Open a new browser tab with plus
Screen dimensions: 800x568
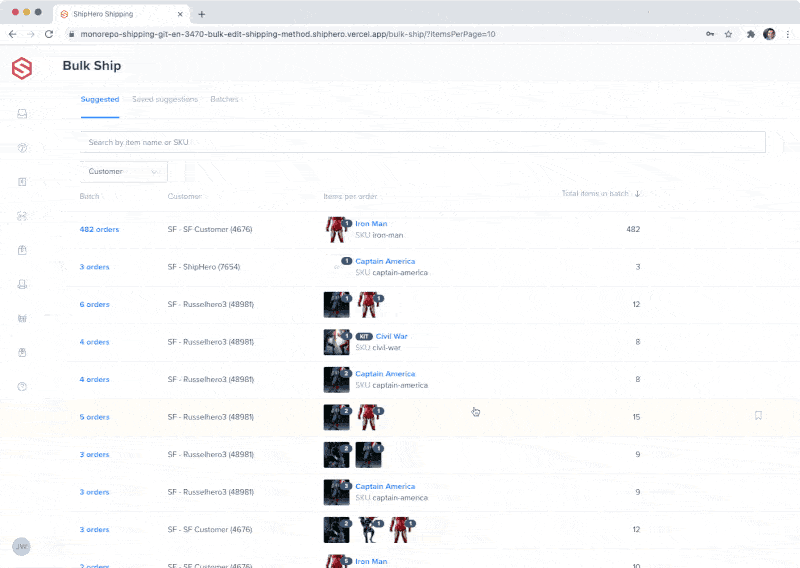pyautogui.click(x=202, y=14)
